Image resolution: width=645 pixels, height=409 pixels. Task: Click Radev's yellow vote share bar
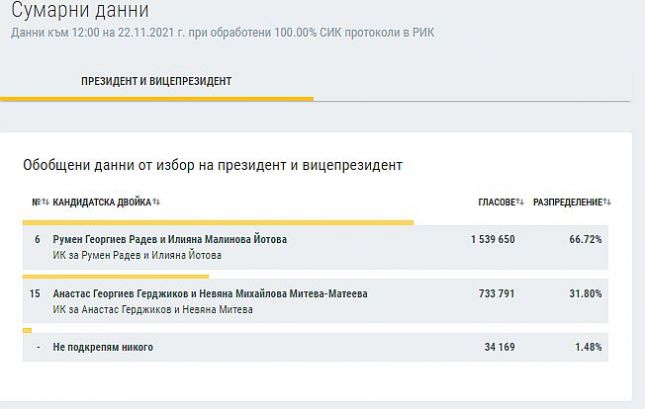click(x=218, y=223)
